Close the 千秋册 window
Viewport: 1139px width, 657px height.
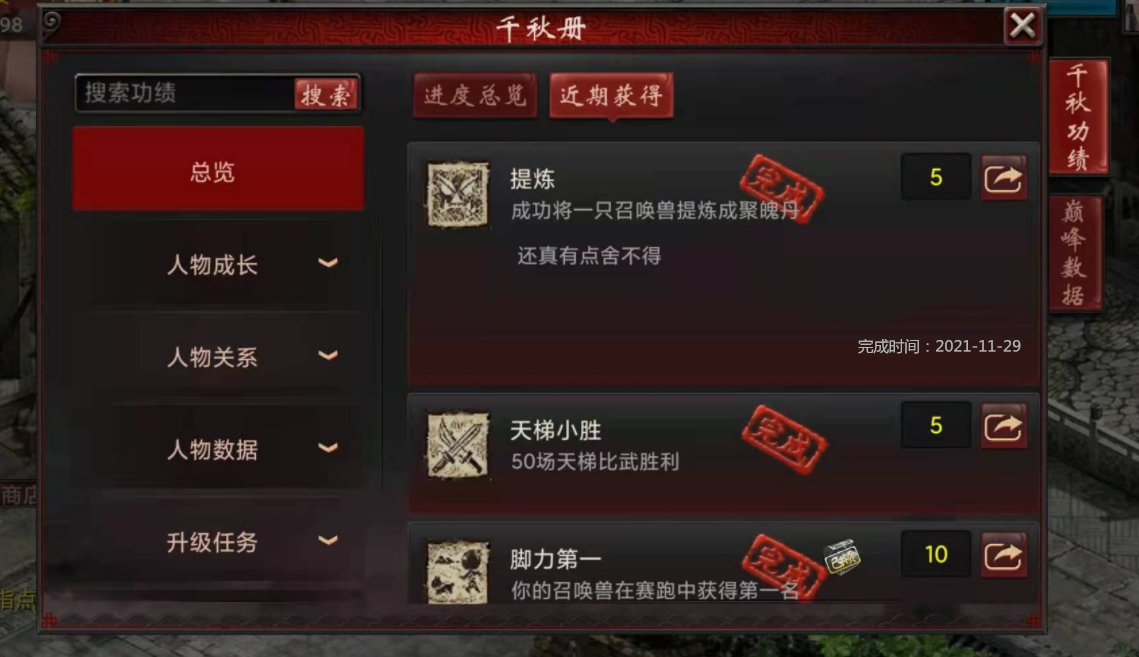[1022, 26]
